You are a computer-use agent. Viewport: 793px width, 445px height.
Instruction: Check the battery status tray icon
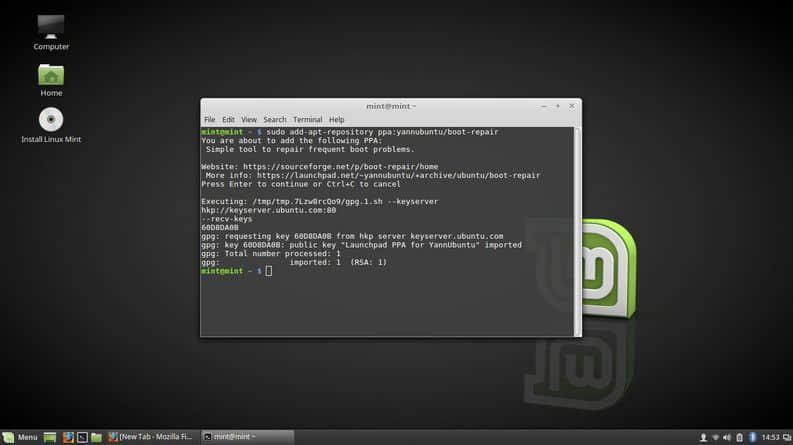[739, 437]
